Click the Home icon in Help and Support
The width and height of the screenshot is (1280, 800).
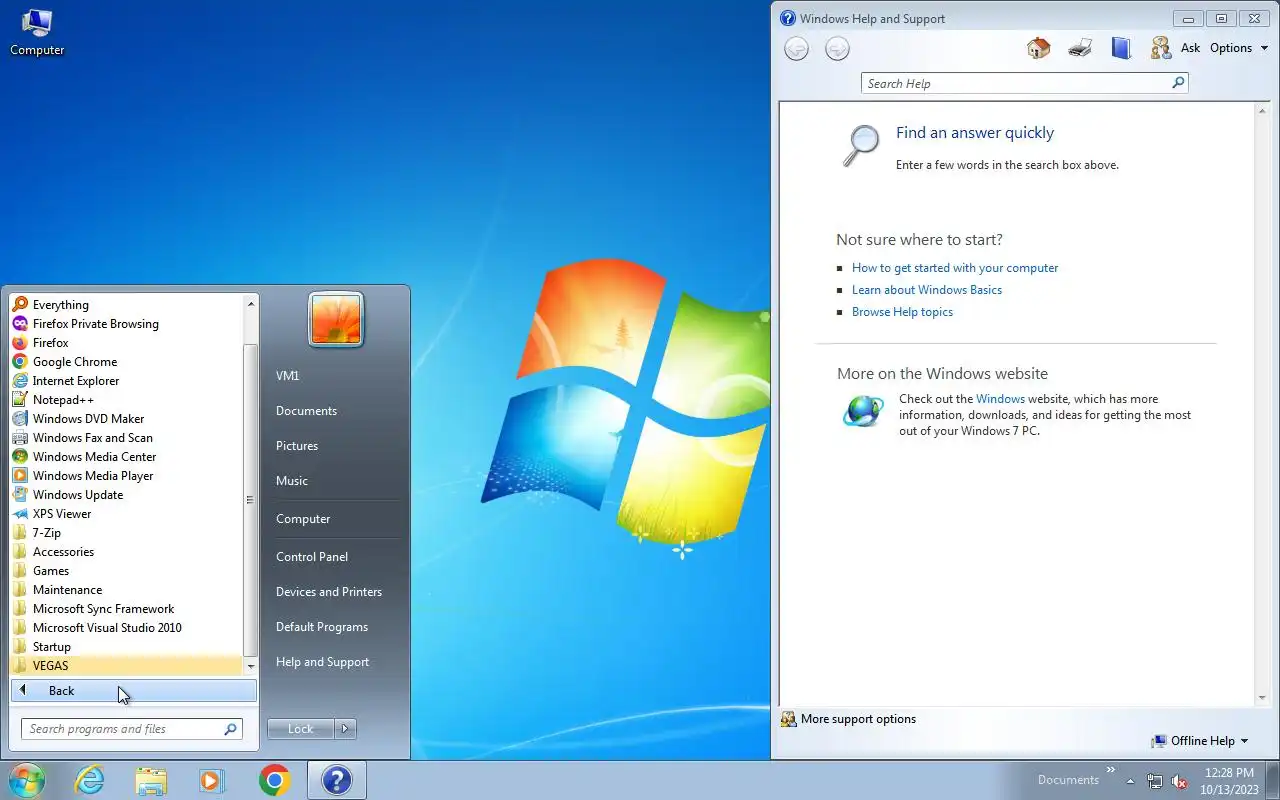[1039, 48]
